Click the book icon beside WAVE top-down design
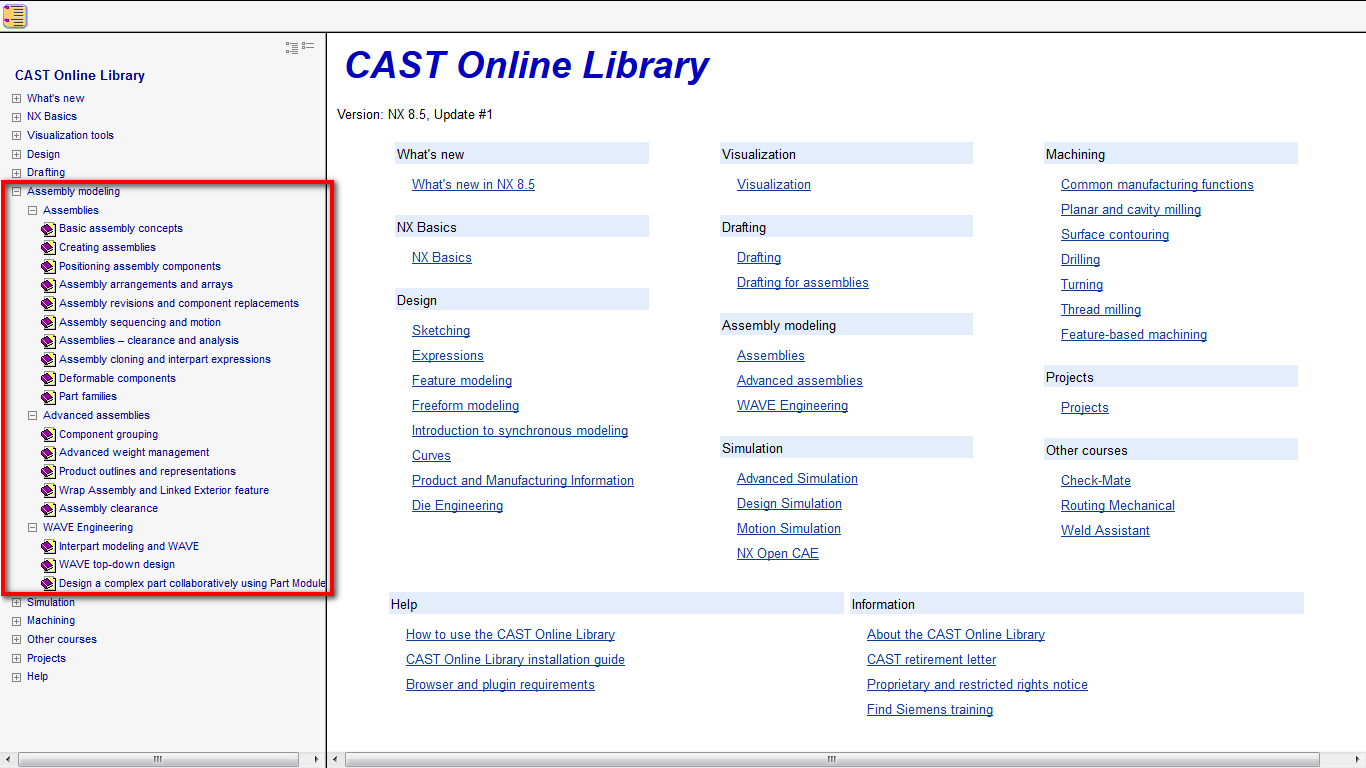The width and height of the screenshot is (1366, 768). [48, 565]
